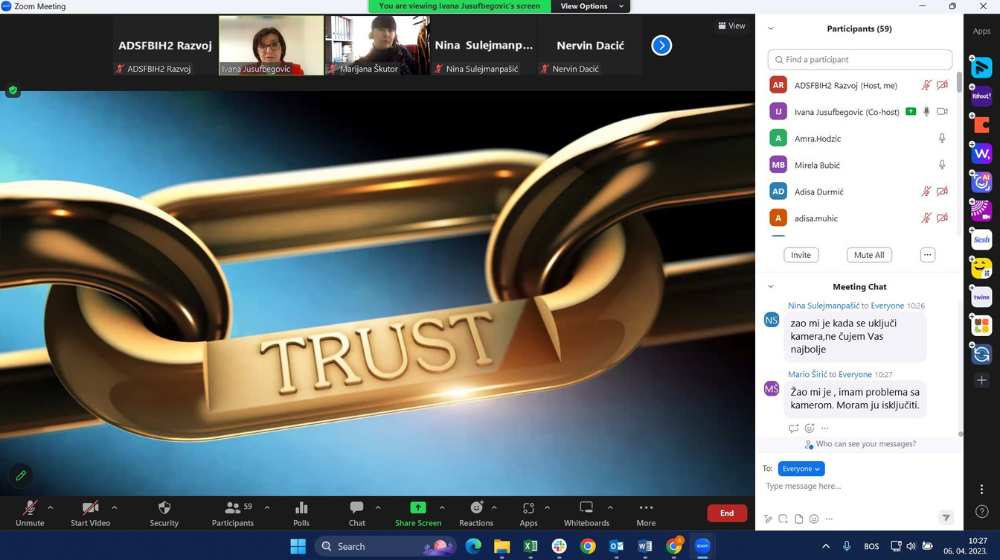The width and height of the screenshot is (1000, 560).
Task: Open Excel from the Windows taskbar
Action: (530, 546)
